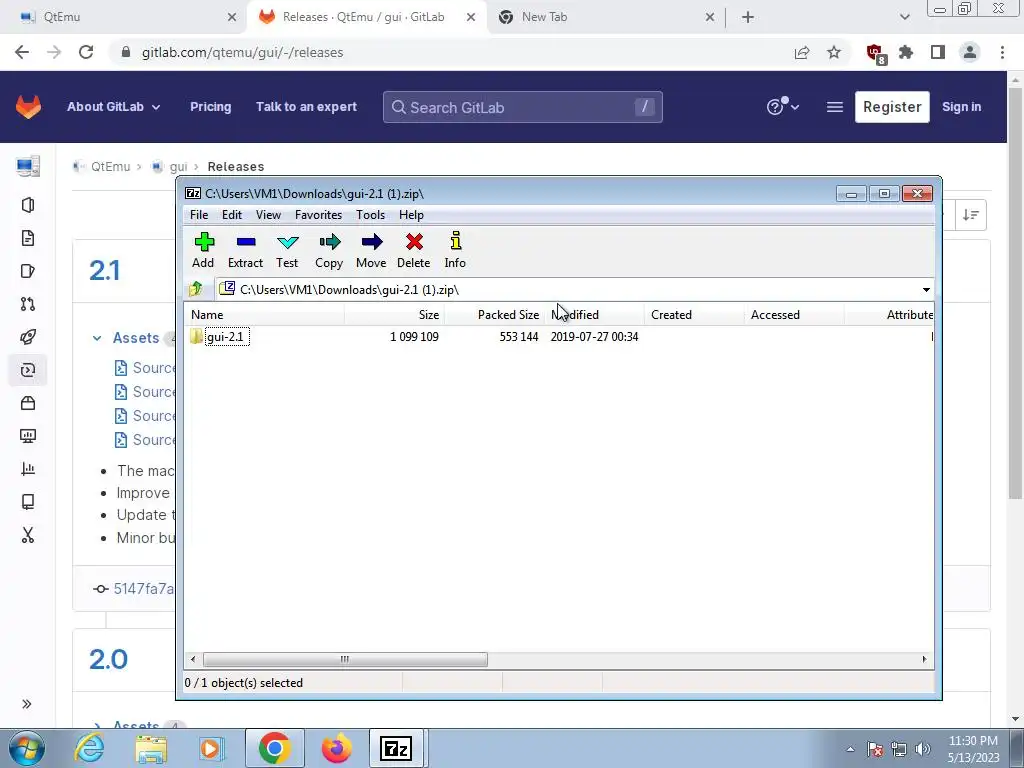Open the View menu in 7-Zip

pyautogui.click(x=268, y=215)
